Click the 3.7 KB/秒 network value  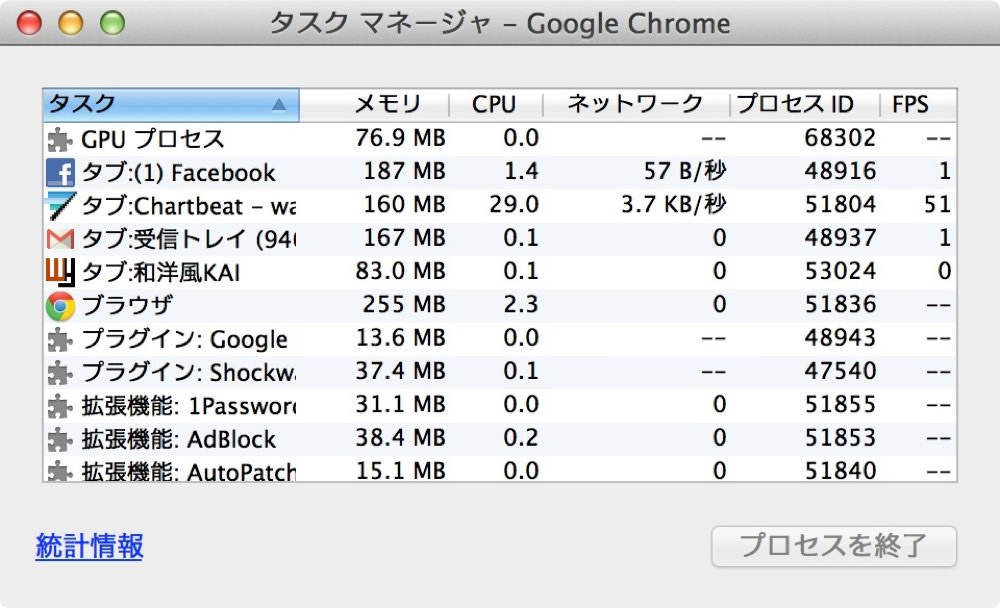pos(674,204)
